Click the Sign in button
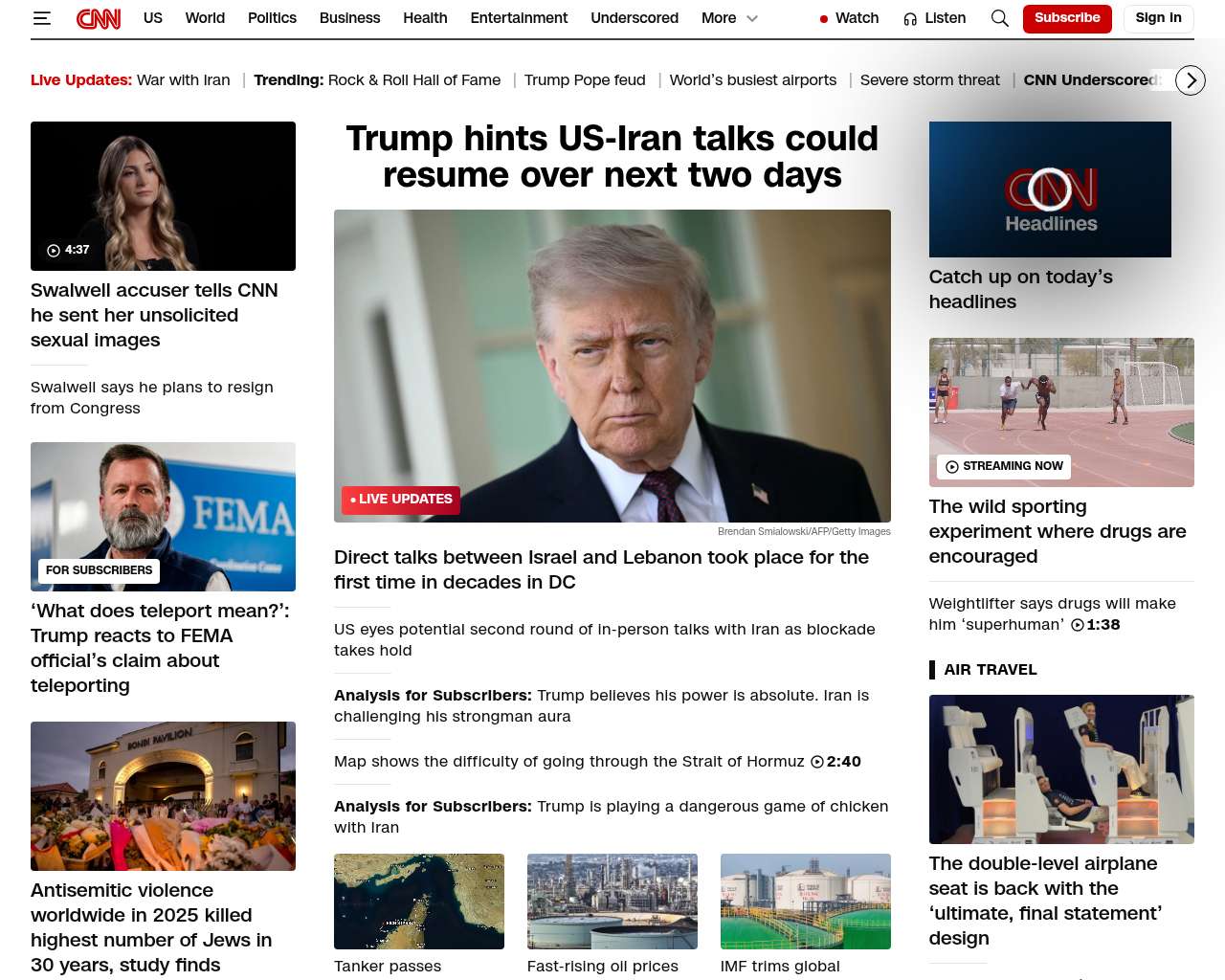 coord(1158,18)
